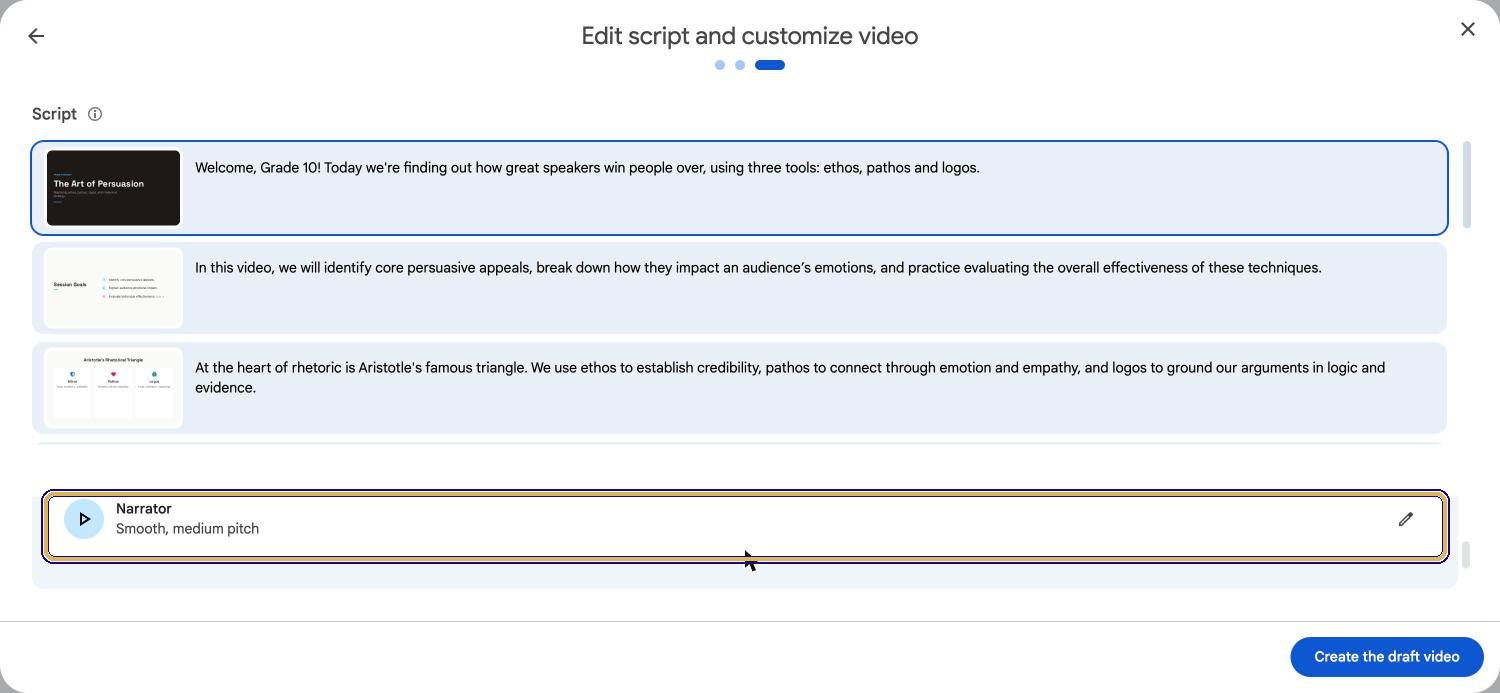Edit the 'In this video, we will identify' script text

point(758,268)
